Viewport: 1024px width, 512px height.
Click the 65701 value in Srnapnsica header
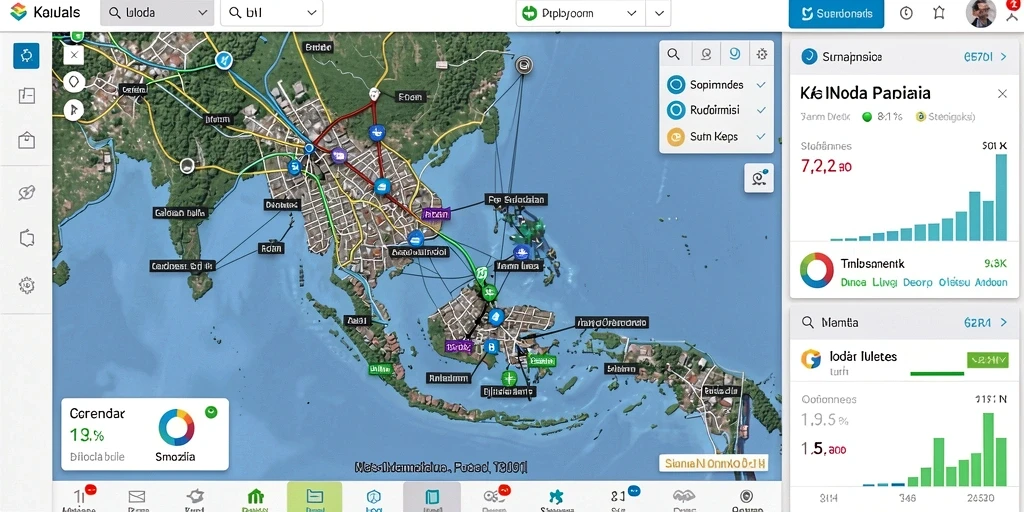978,57
